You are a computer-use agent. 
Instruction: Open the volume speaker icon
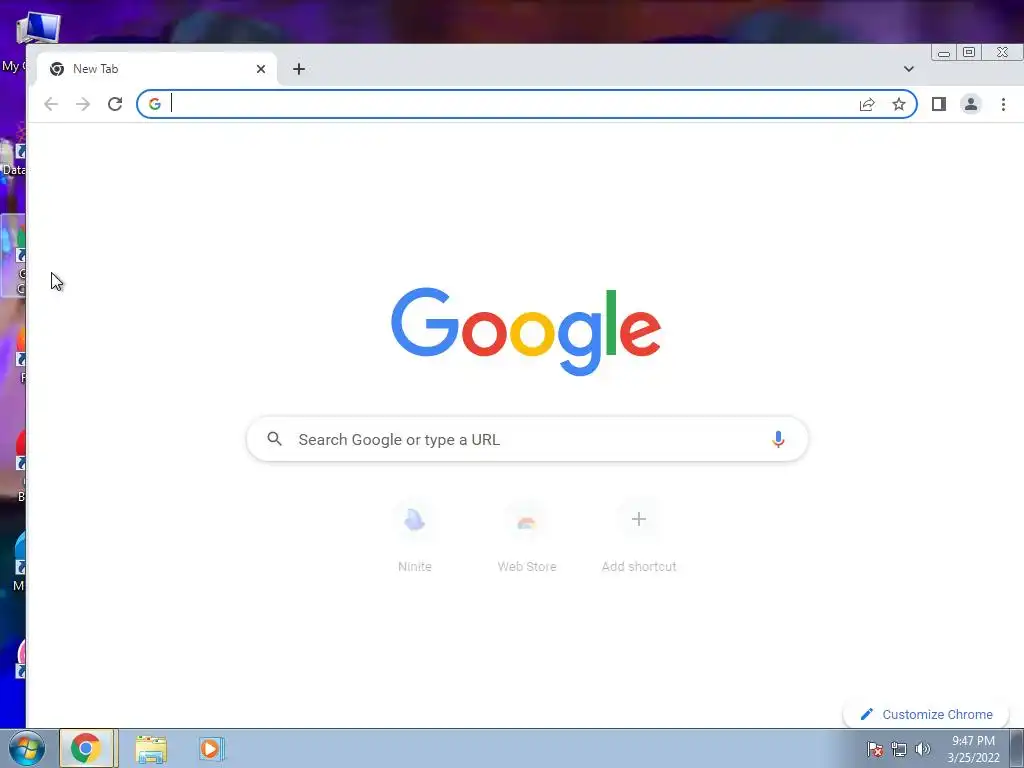[922, 749]
